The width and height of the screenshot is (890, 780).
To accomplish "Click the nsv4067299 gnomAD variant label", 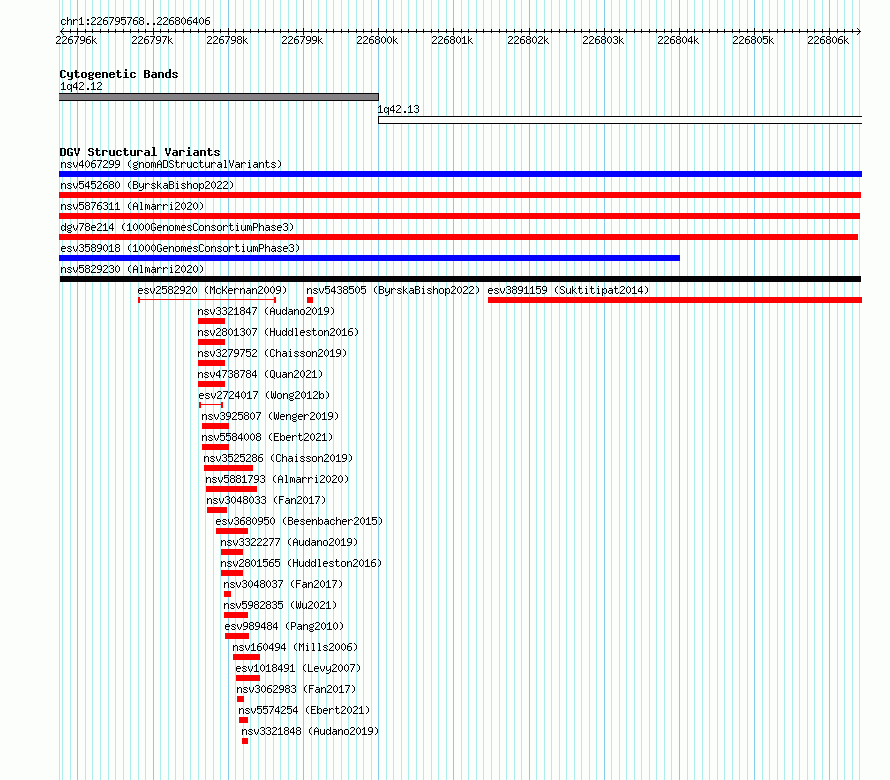I will tap(171, 164).
